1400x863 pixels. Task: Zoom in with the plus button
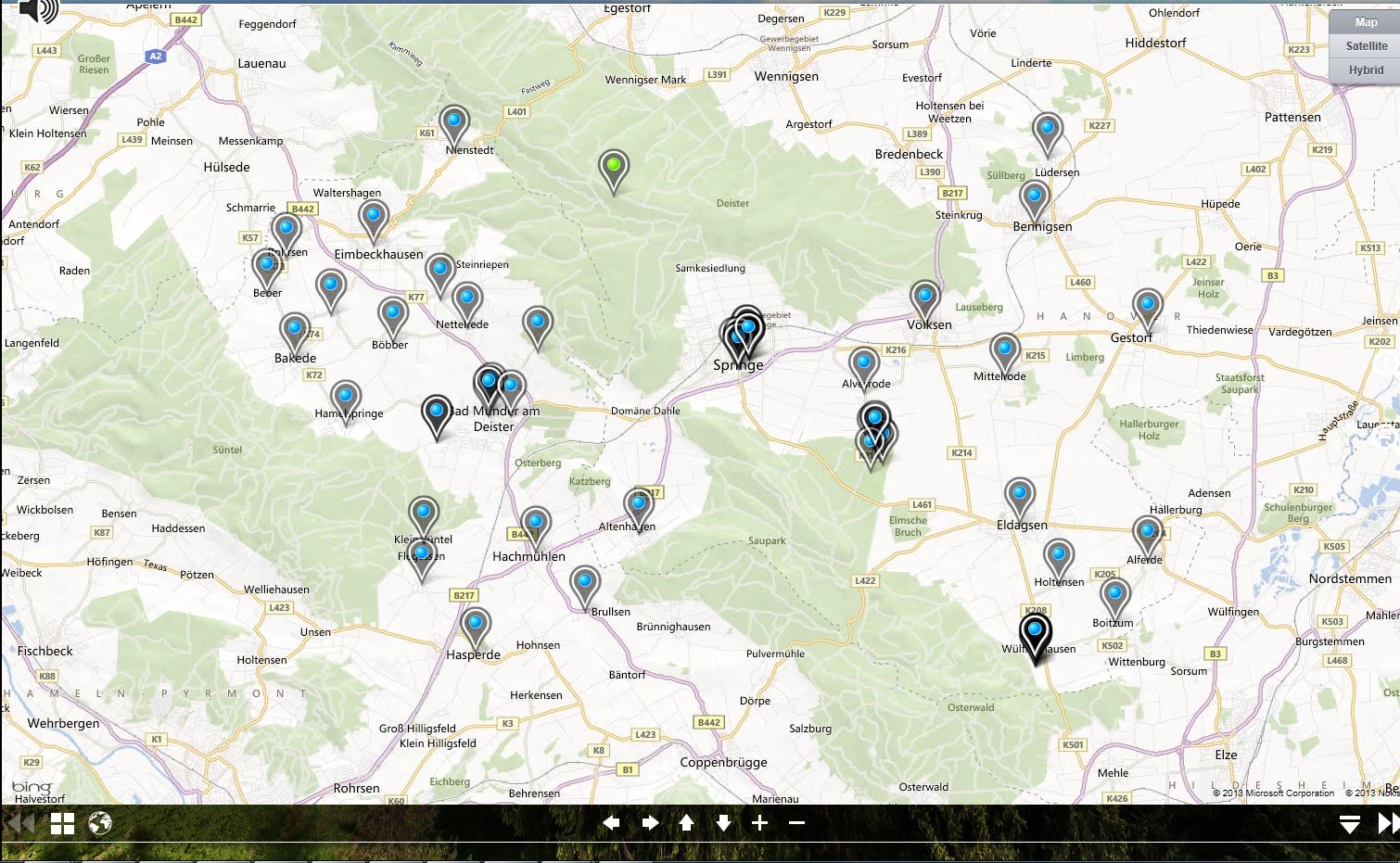pyautogui.click(x=759, y=823)
